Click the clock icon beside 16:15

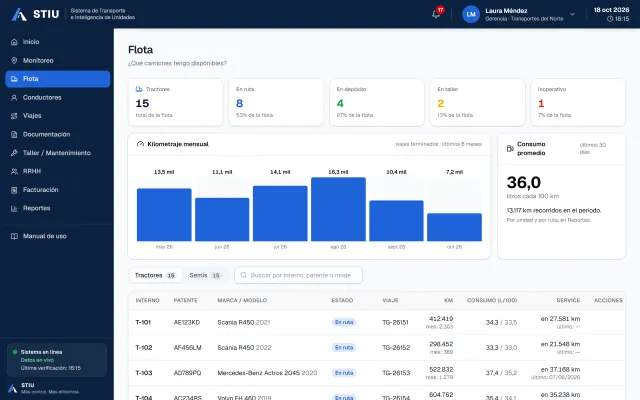point(610,19)
